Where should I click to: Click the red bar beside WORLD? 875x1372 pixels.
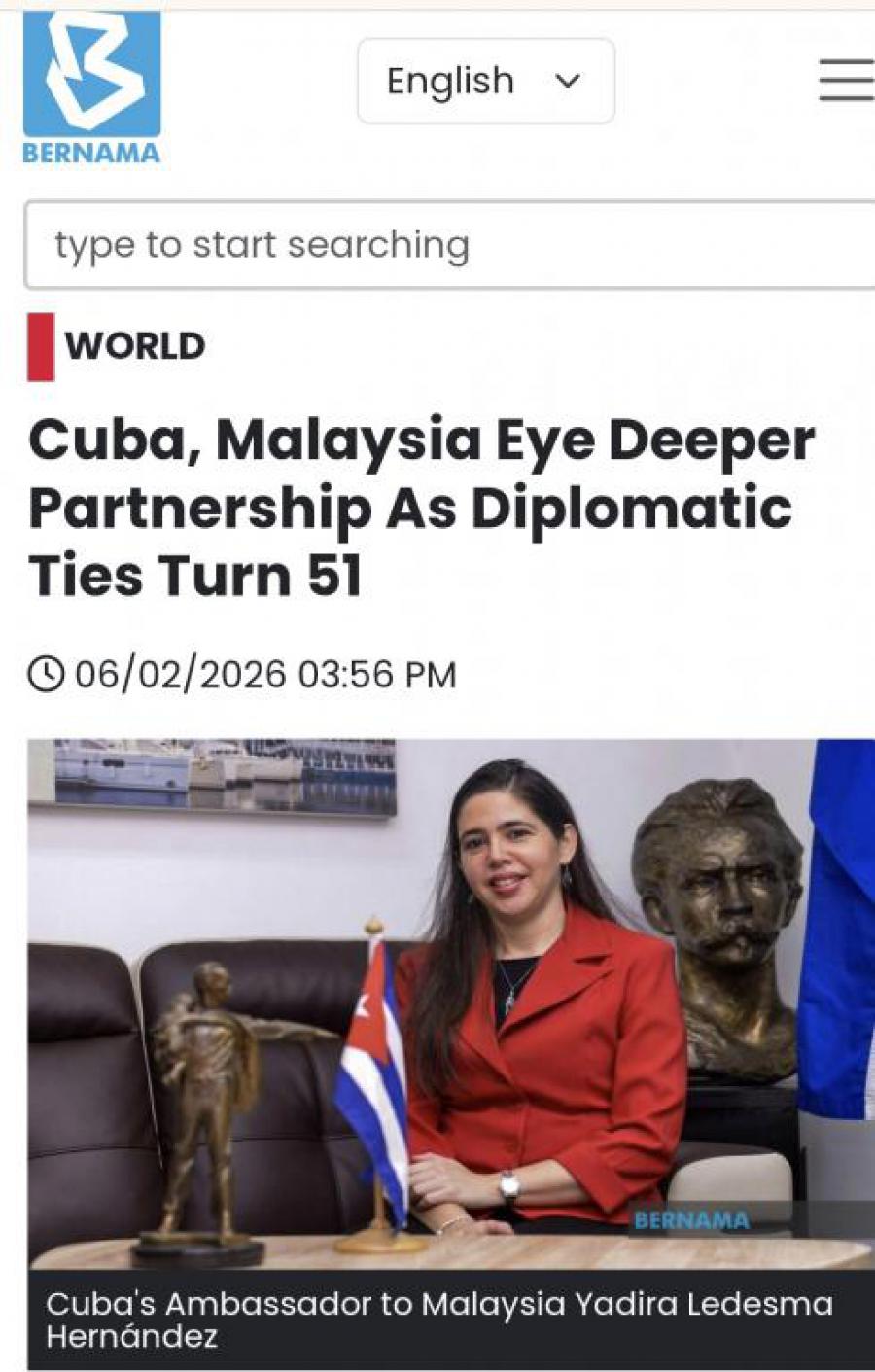41,346
